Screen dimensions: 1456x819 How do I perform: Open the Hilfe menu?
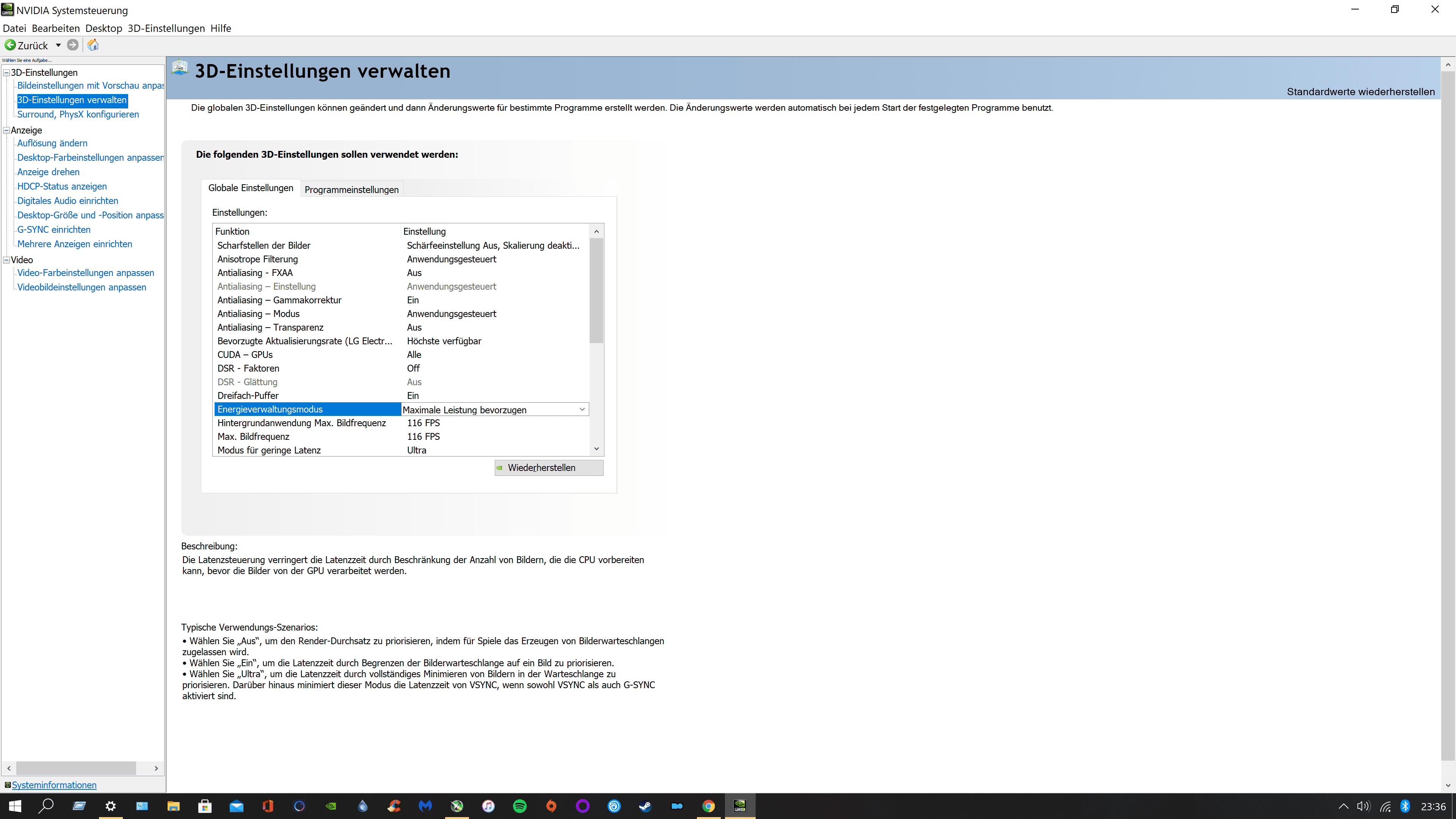coord(220,28)
